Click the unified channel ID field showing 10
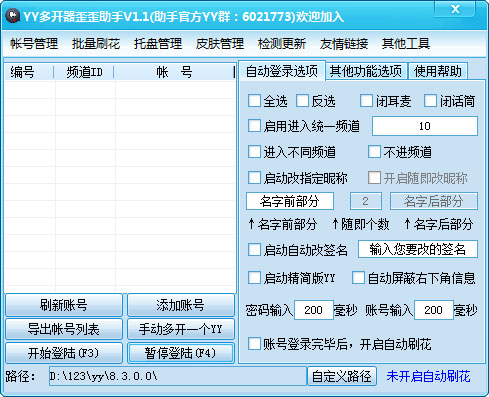This screenshot has width=489, height=397. click(x=425, y=126)
